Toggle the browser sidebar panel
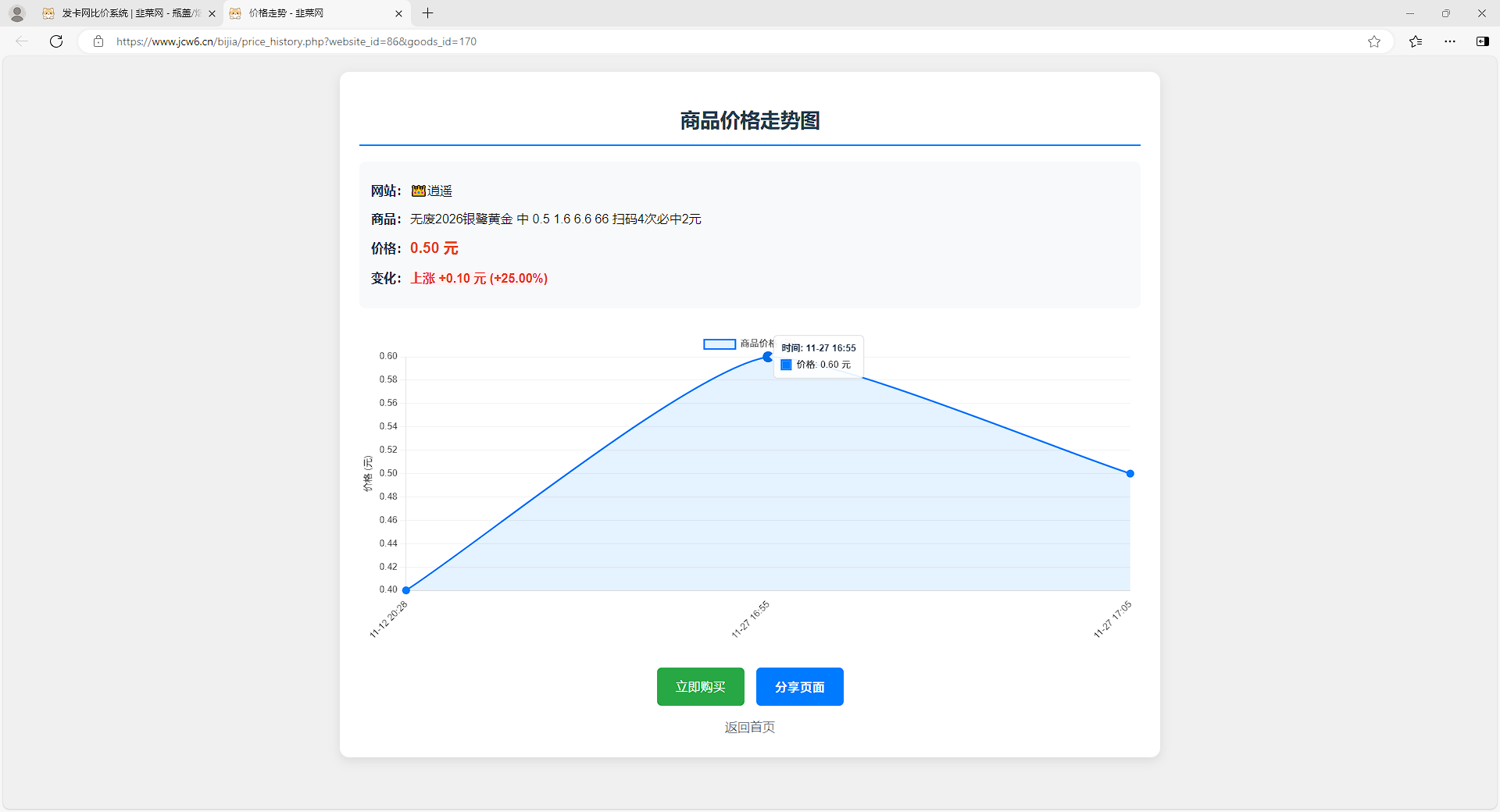Image resolution: width=1500 pixels, height=812 pixels. 1482,41
